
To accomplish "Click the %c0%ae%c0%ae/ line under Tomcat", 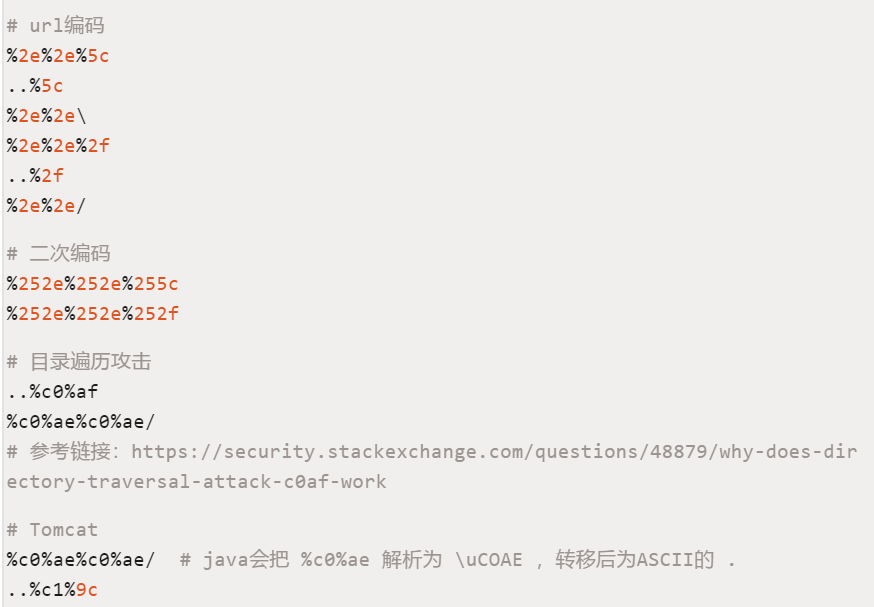I will coord(81,560).
